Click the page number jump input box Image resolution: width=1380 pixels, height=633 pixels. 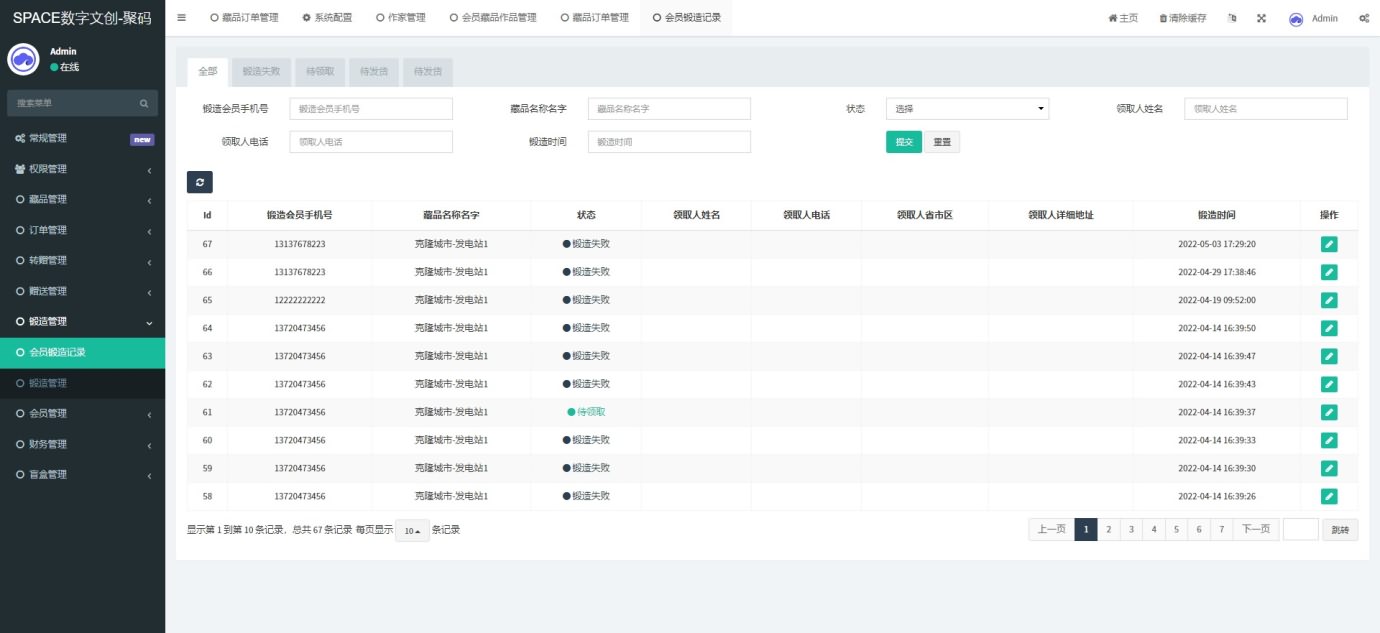[1300, 530]
